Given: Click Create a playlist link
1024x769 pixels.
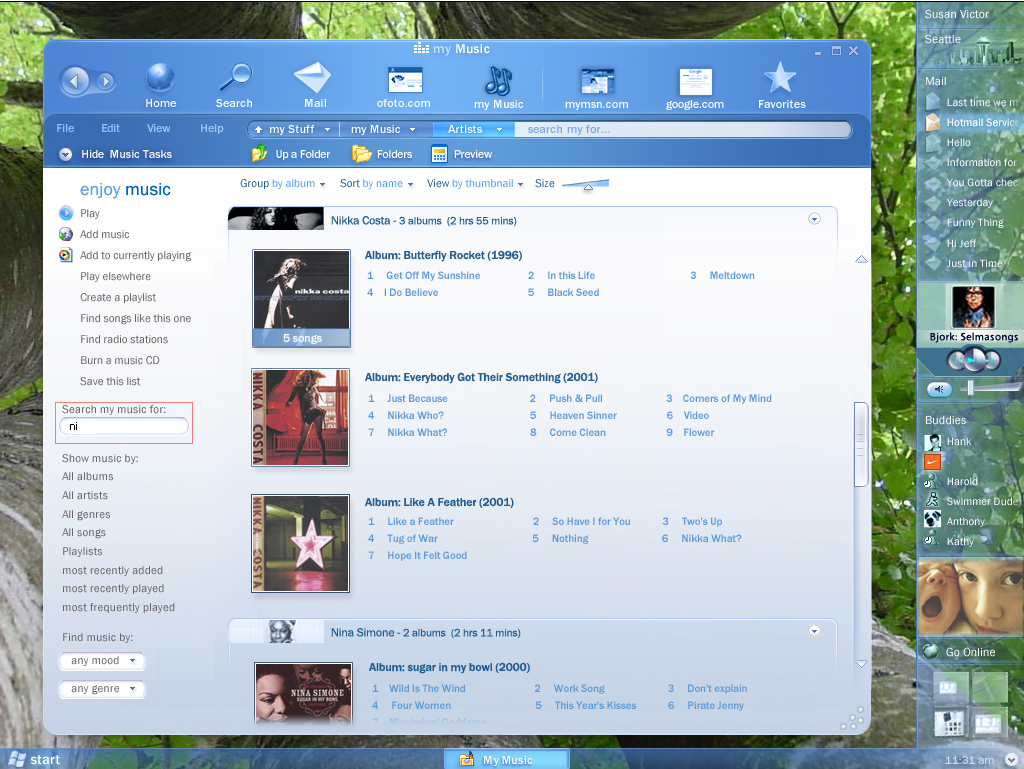Looking at the screenshot, I should (x=118, y=297).
